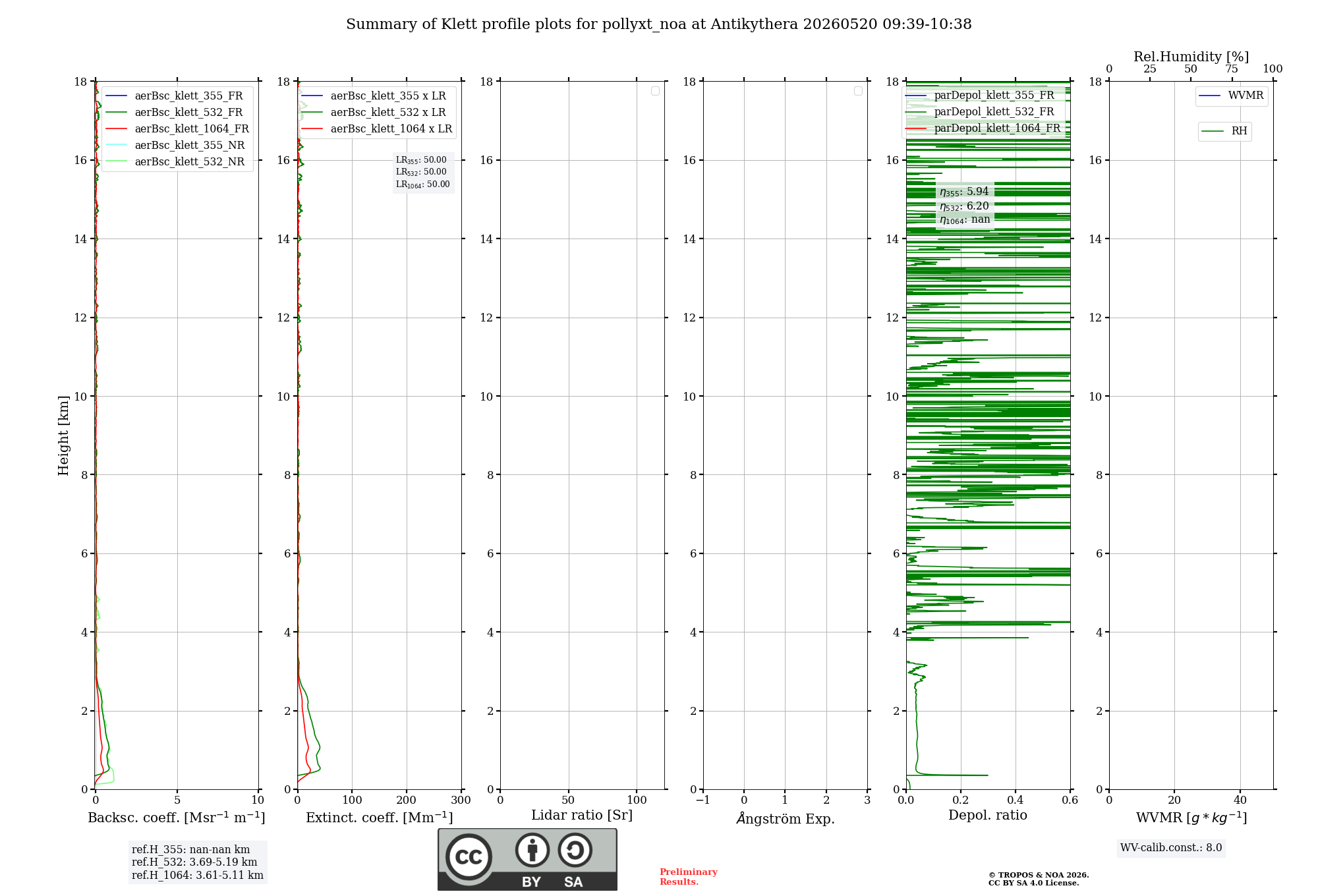Click legend entry 'aerBsc_klett_532 x LR'
The image size is (1318, 896).
point(374,112)
